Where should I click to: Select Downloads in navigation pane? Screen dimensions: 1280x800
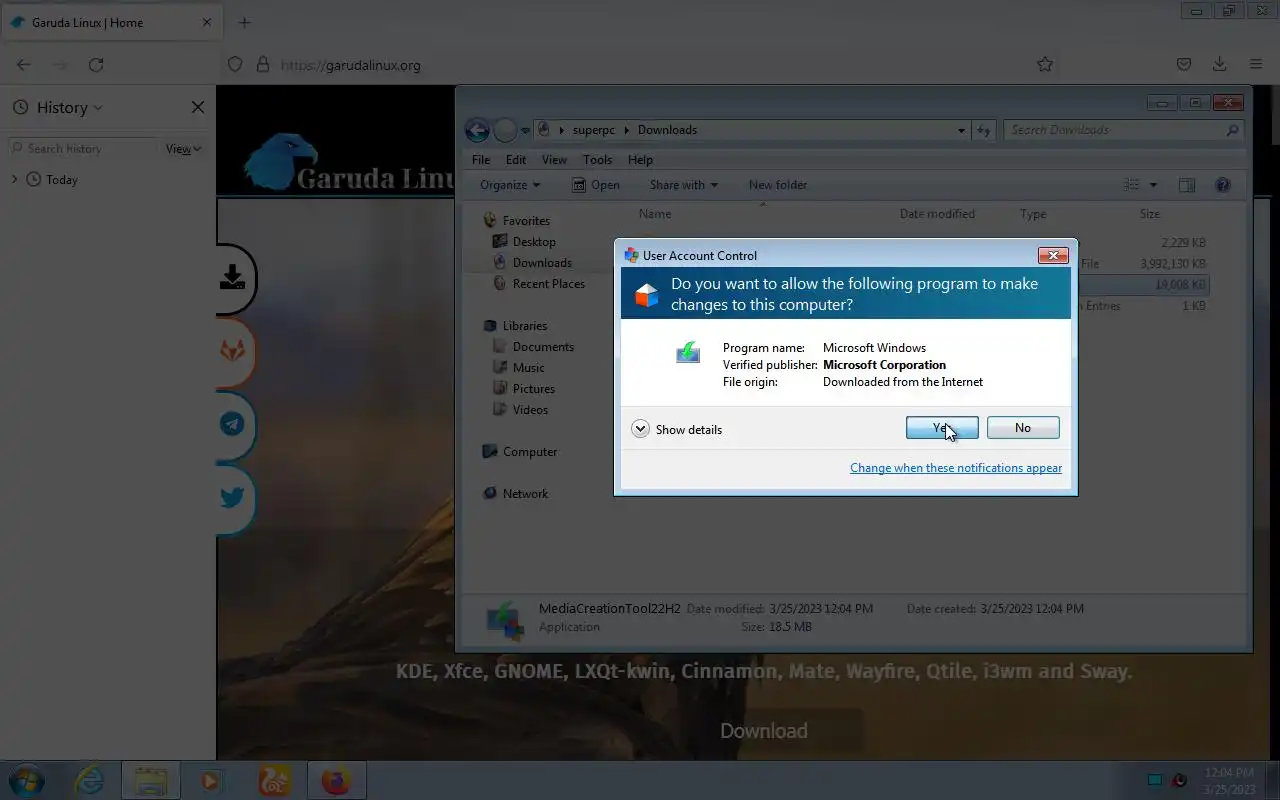click(x=542, y=263)
